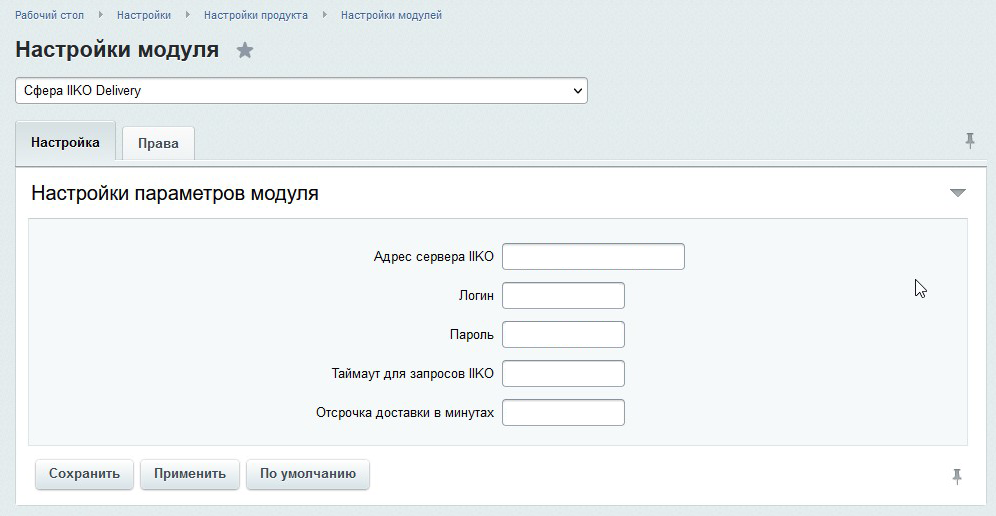Viewport: 996px width, 516px height.
Task: Switch to the Права tab
Action: pyautogui.click(x=158, y=144)
